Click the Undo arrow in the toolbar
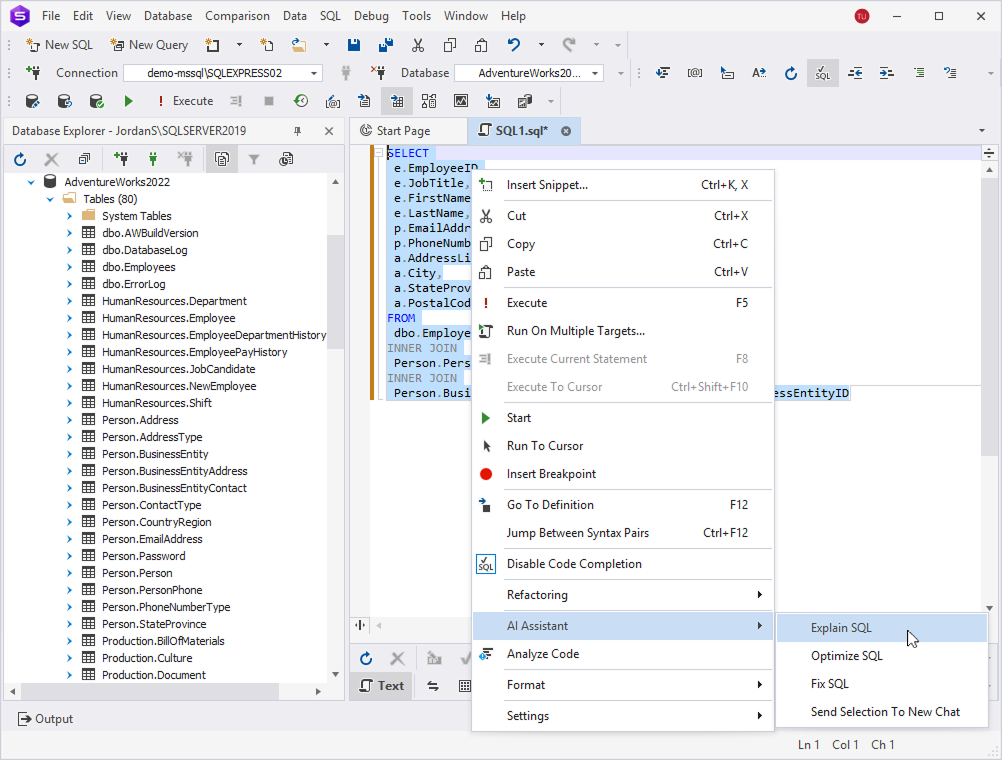Viewport: 1002px width, 760px height. [514, 45]
